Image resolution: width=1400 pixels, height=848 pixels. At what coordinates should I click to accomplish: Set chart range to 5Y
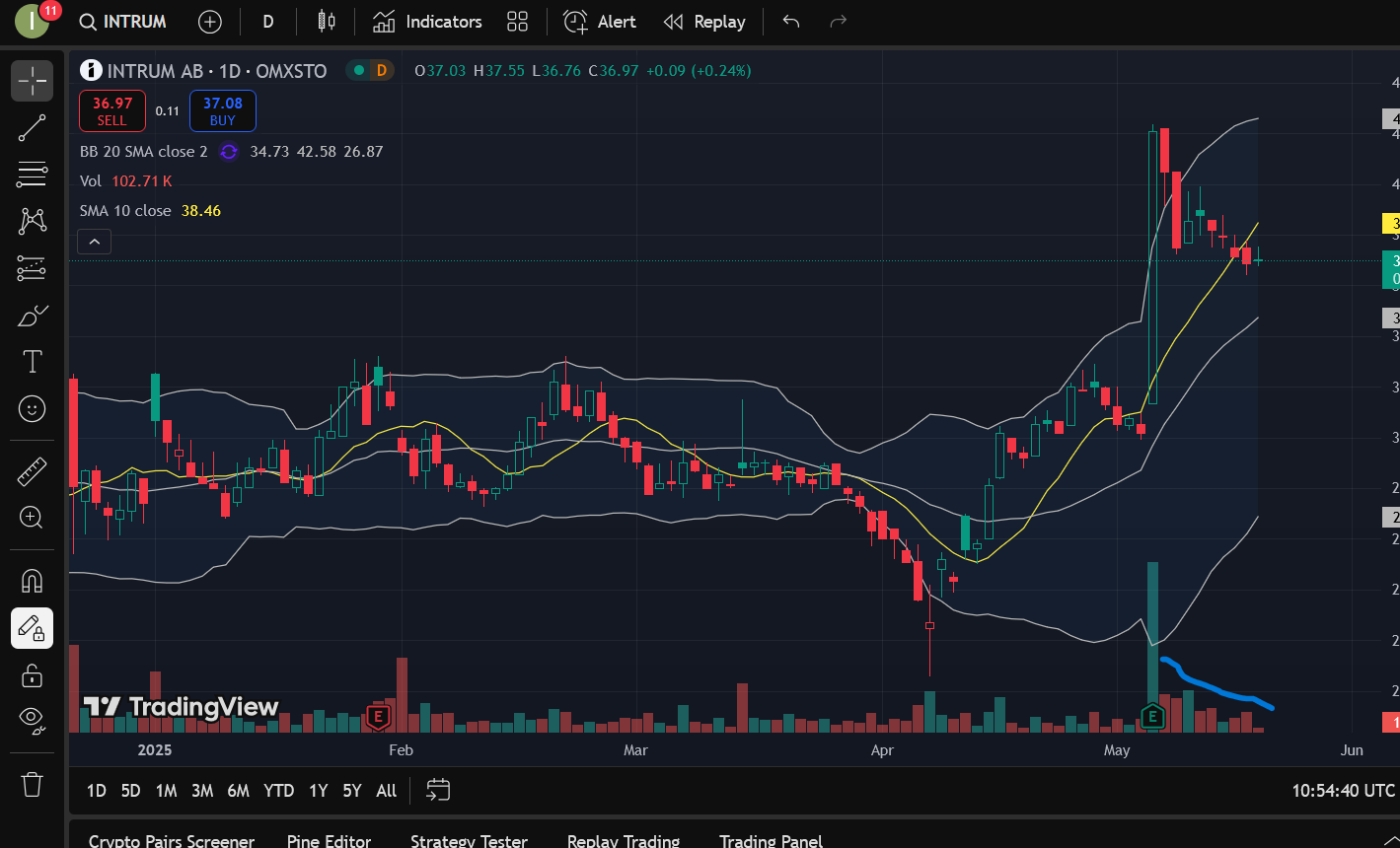[352, 791]
